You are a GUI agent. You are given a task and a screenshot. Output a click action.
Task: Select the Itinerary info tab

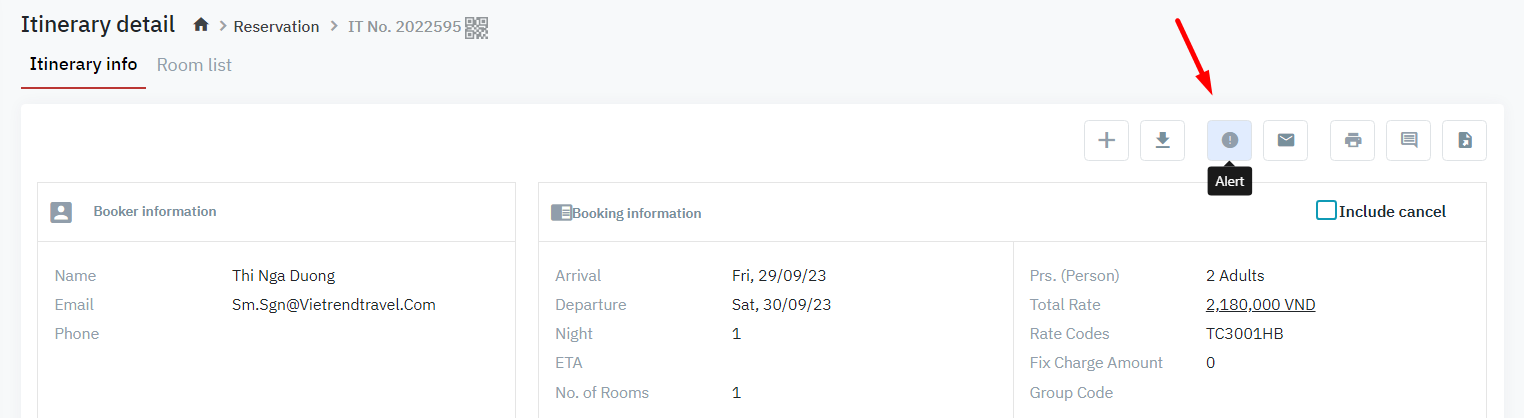[x=83, y=65]
